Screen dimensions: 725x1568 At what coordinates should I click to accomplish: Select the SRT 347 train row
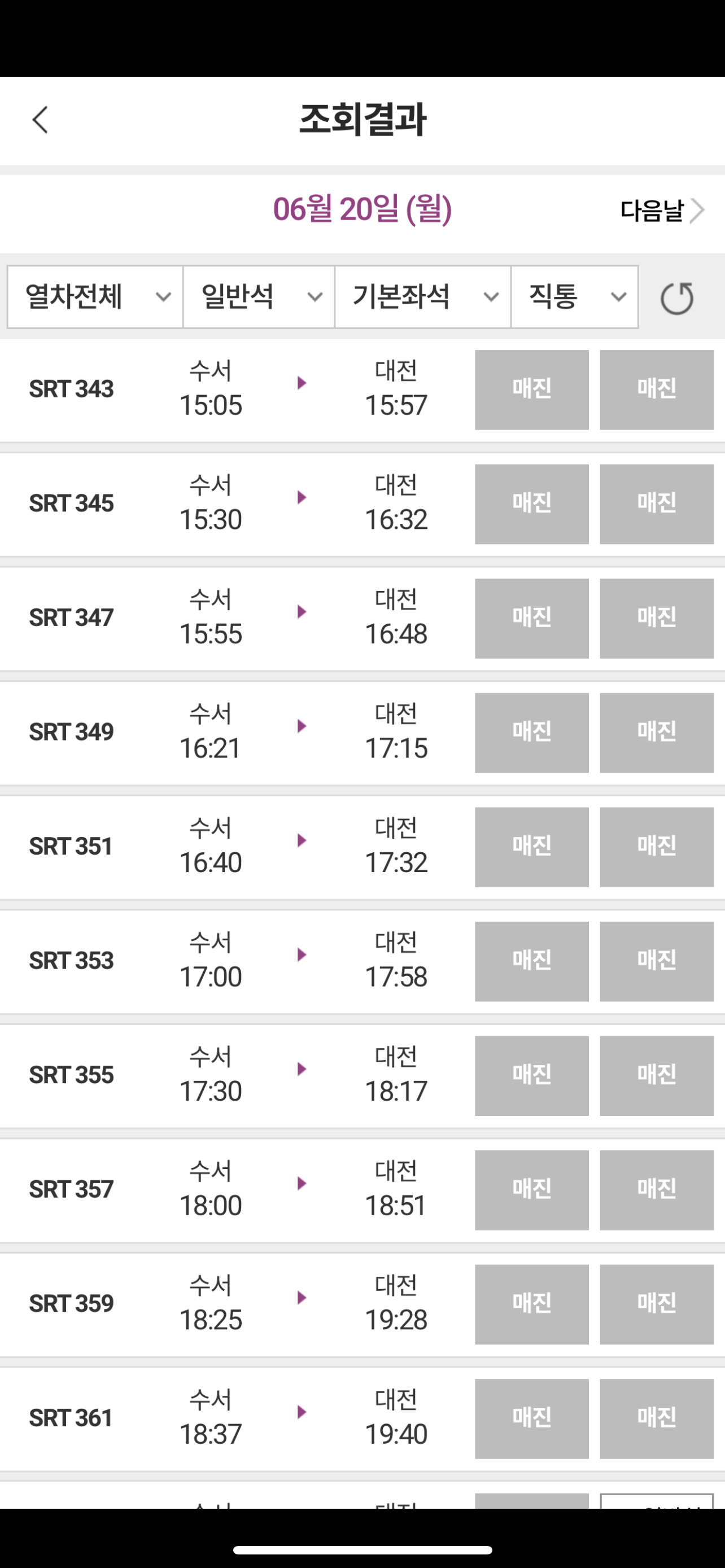[362, 619]
